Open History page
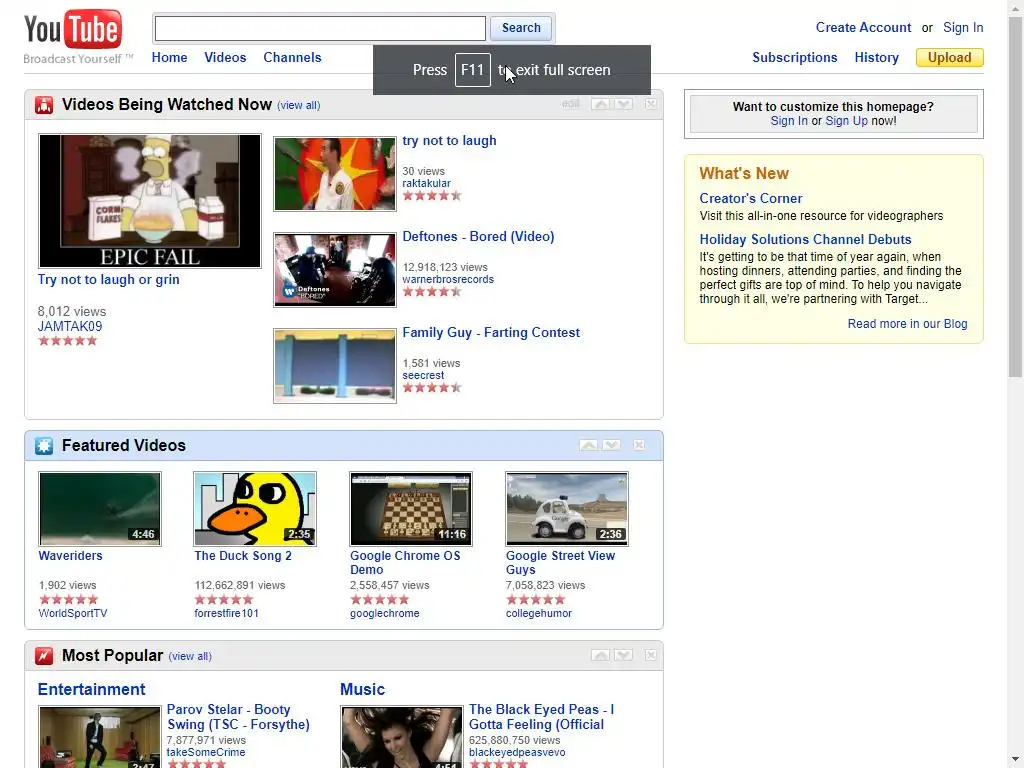Viewport: 1024px width, 768px height. click(x=876, y=57)
